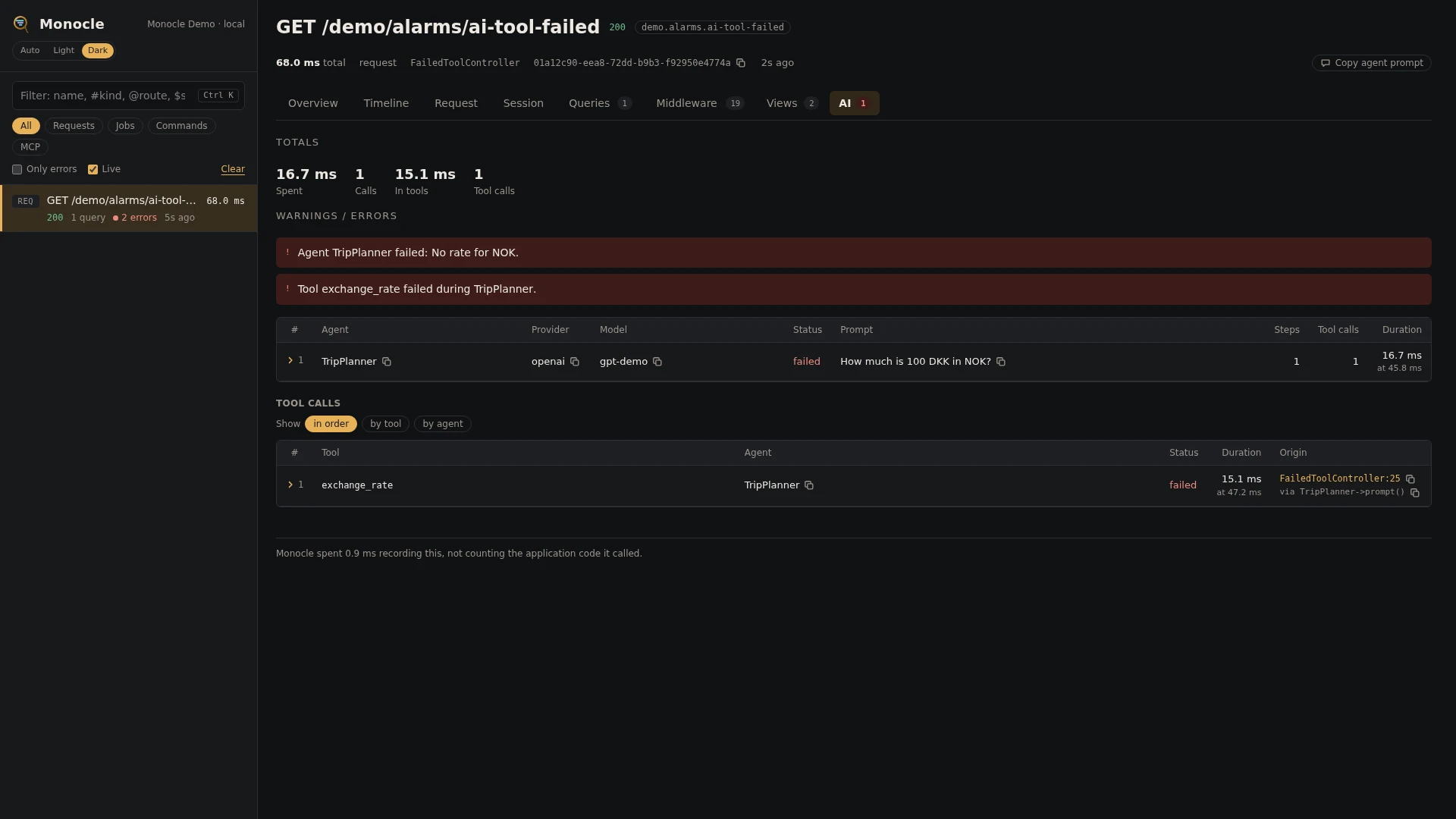Copy the FailedToolController:25 origin

tap(1410, 479)
